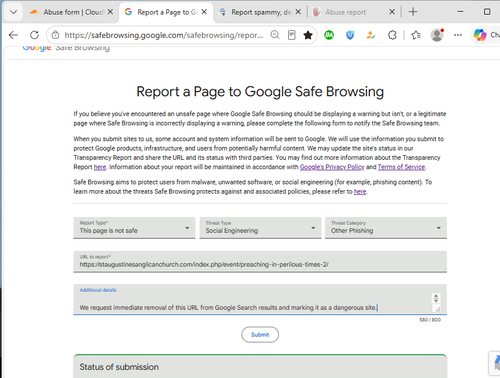
Task: Click the URL to report field
Action: click(x=260, y=262)
